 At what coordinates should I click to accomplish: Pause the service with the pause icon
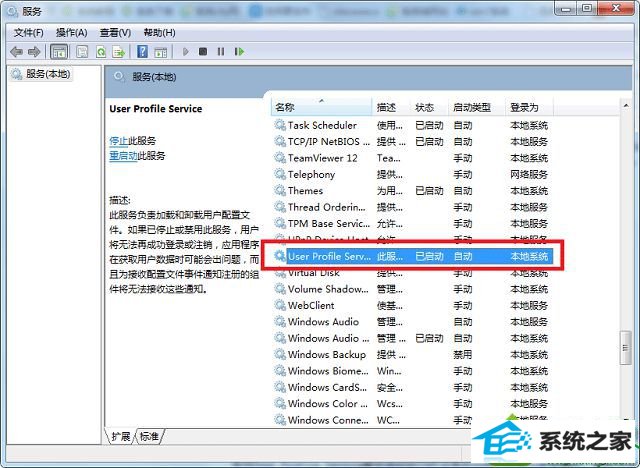click(x=221, y=51)
